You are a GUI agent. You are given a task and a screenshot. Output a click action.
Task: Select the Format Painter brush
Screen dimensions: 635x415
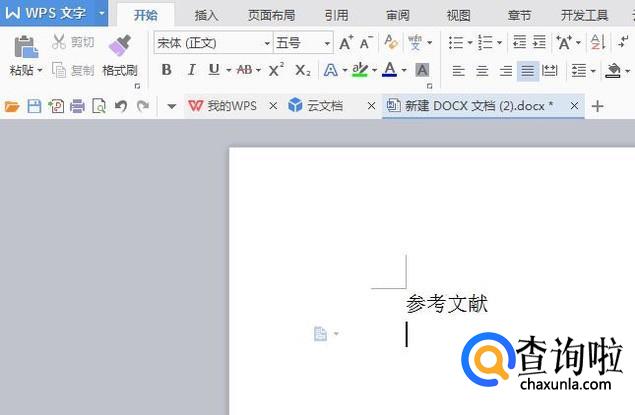(120, 45)
